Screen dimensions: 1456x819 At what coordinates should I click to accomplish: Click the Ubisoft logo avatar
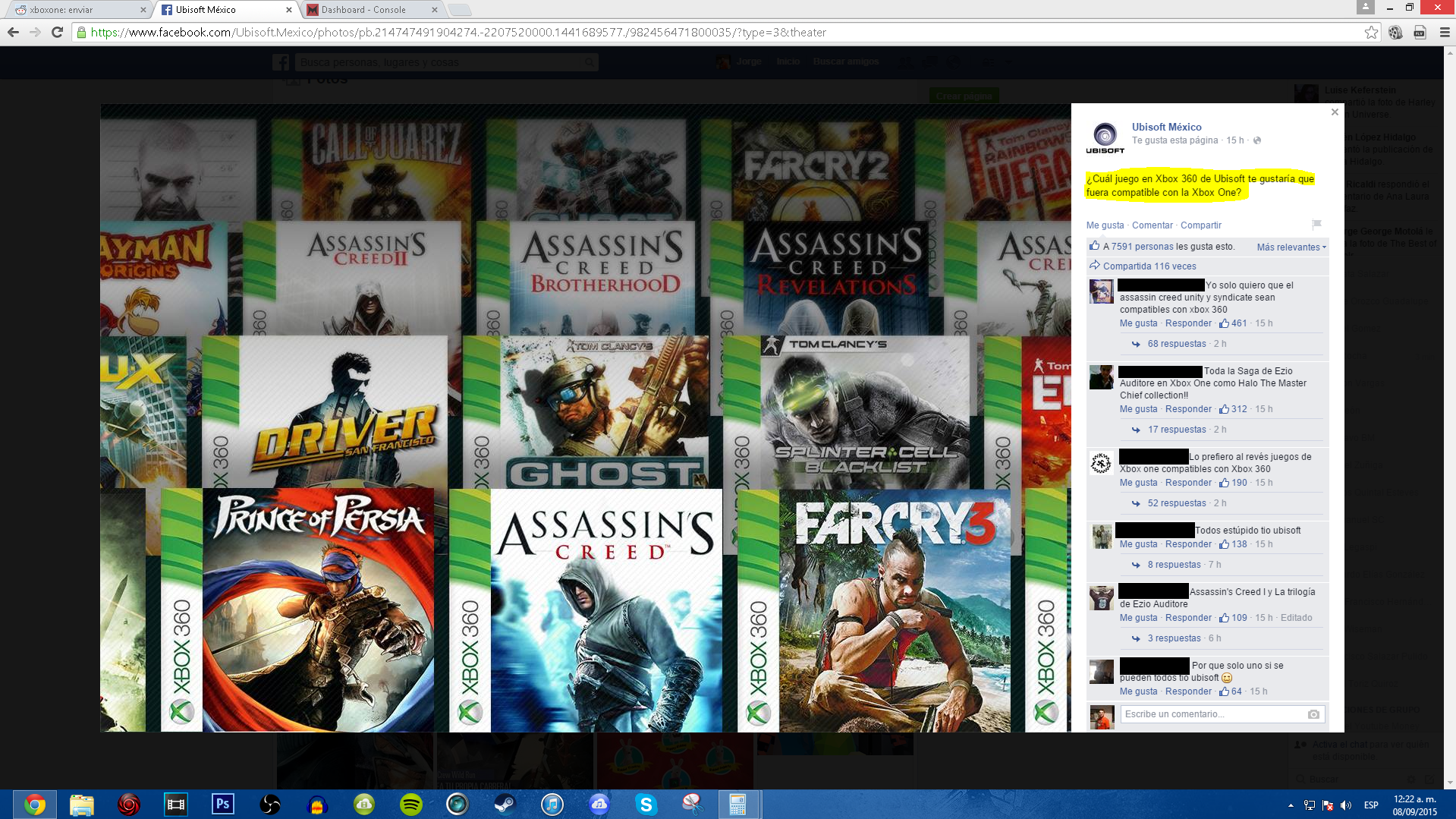1105,137
